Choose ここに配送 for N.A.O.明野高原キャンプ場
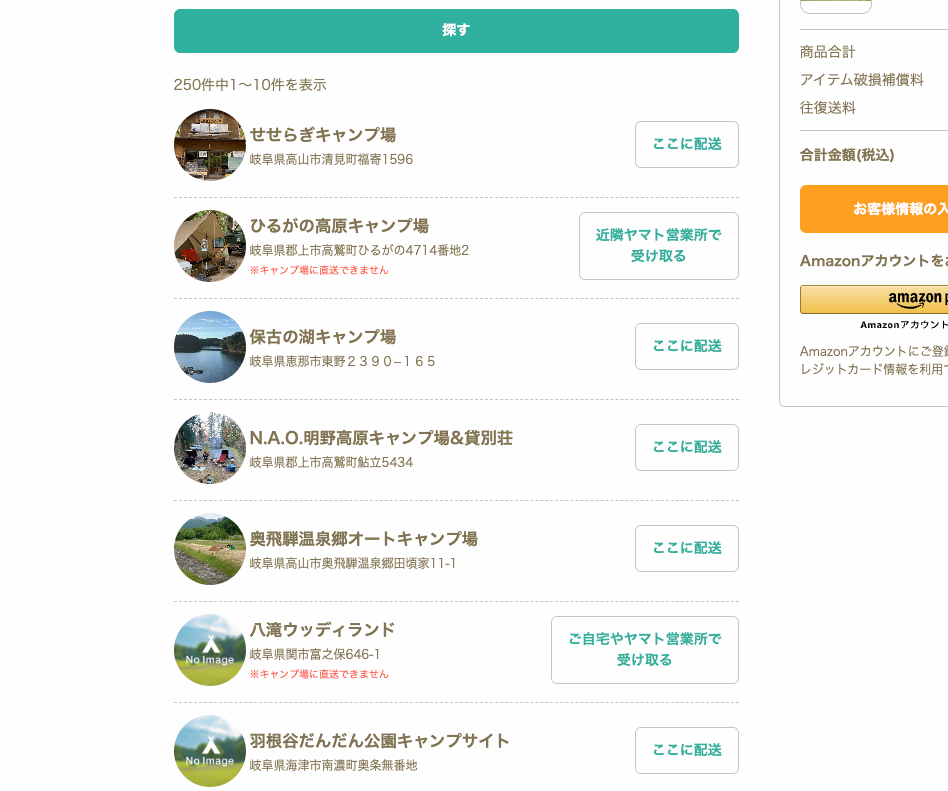Screen dimensions: 948x791 pos(686,448)
